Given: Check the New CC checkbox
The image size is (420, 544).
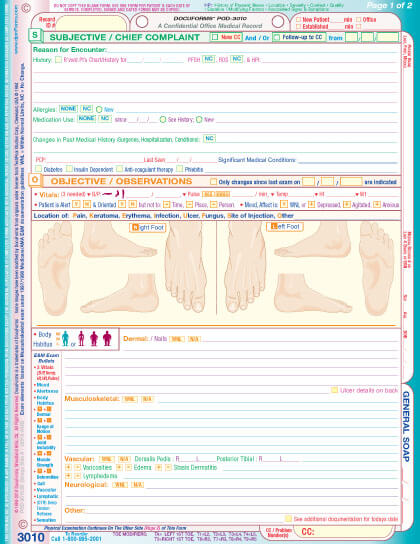Looking at the screenshot, I should [215, 37].
